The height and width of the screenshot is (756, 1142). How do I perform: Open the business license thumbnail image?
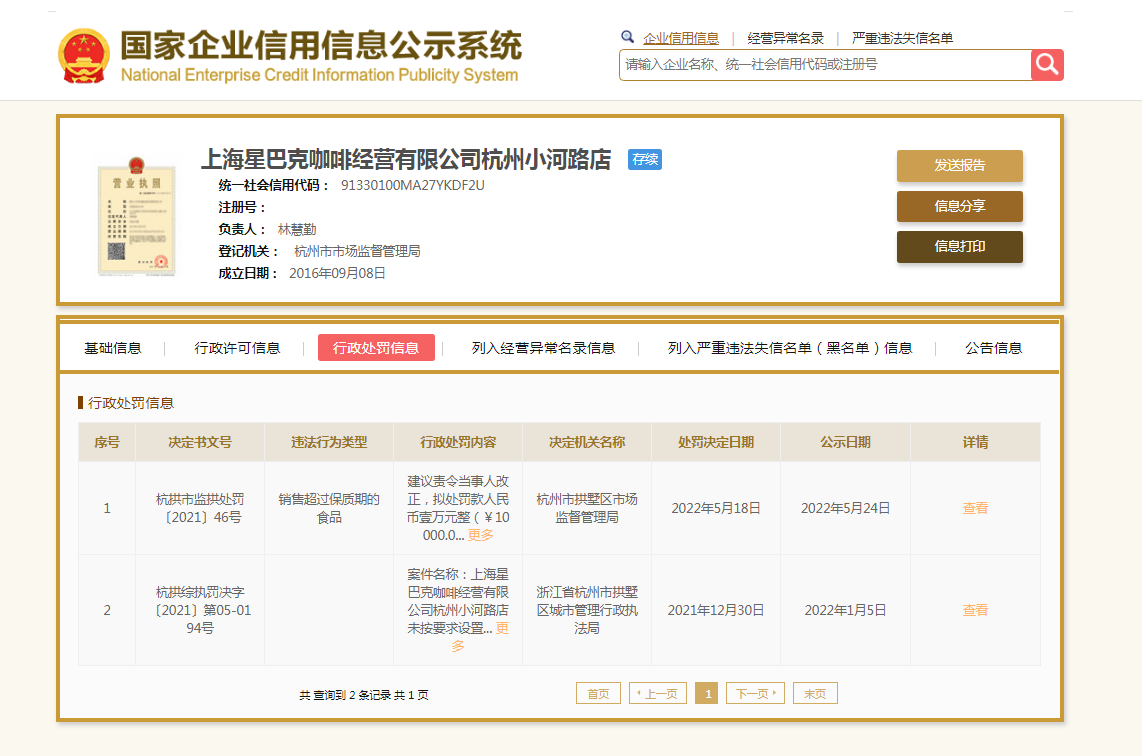click(x=137, y=216)
